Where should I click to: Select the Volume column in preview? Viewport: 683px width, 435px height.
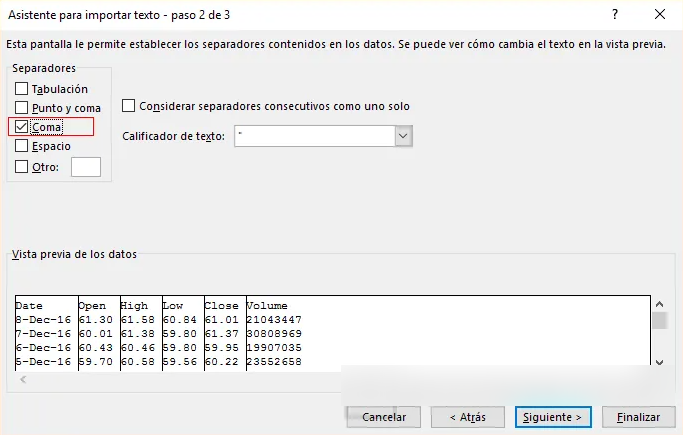pos(267,306)
